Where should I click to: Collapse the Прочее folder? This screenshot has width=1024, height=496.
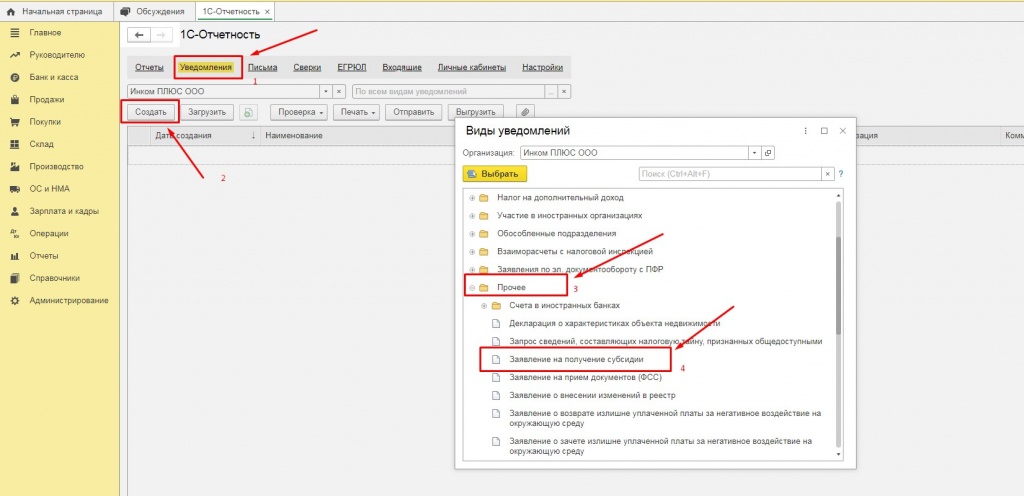pyautogui.click(x=472, y=287)
